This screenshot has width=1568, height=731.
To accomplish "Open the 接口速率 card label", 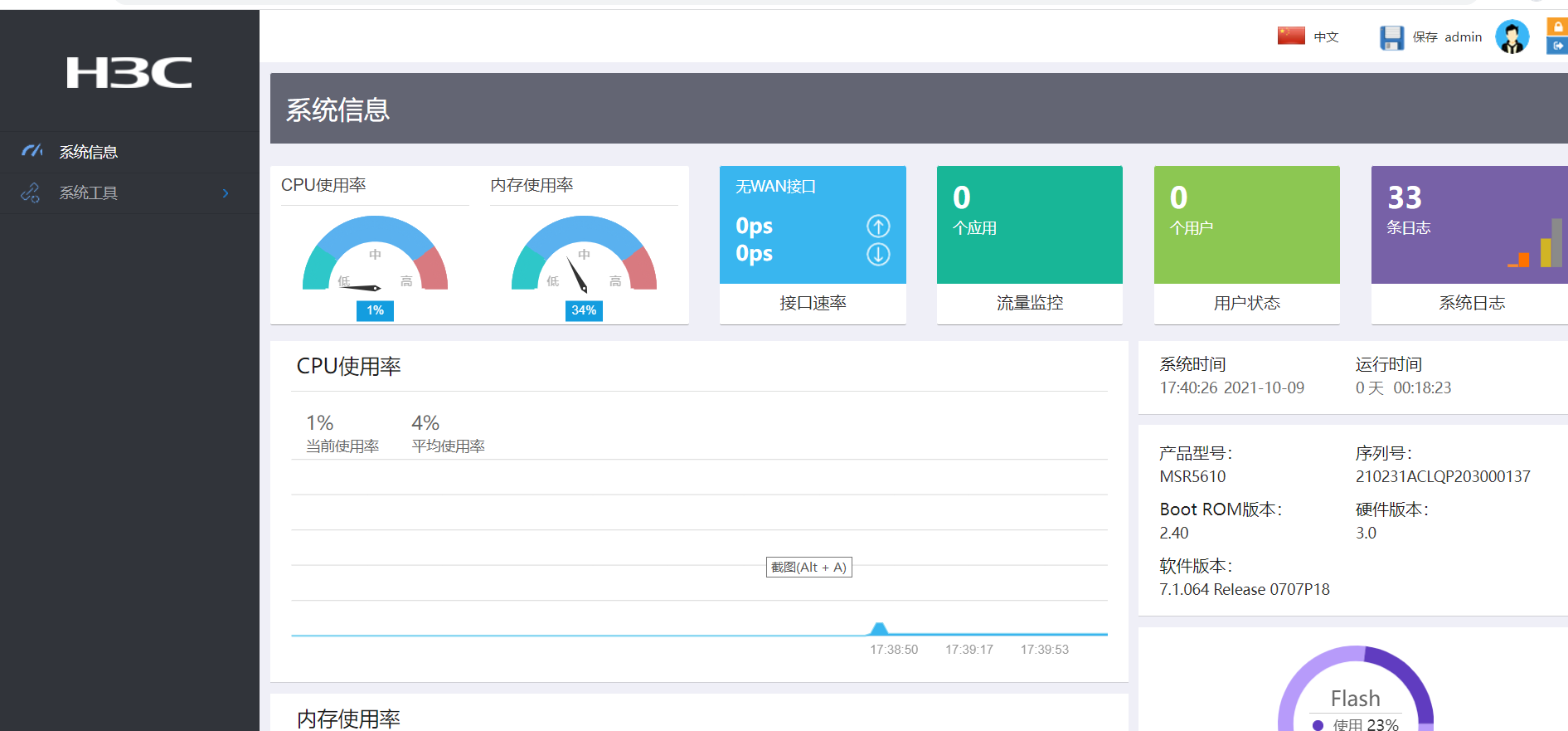I will (x=813, y=303).
